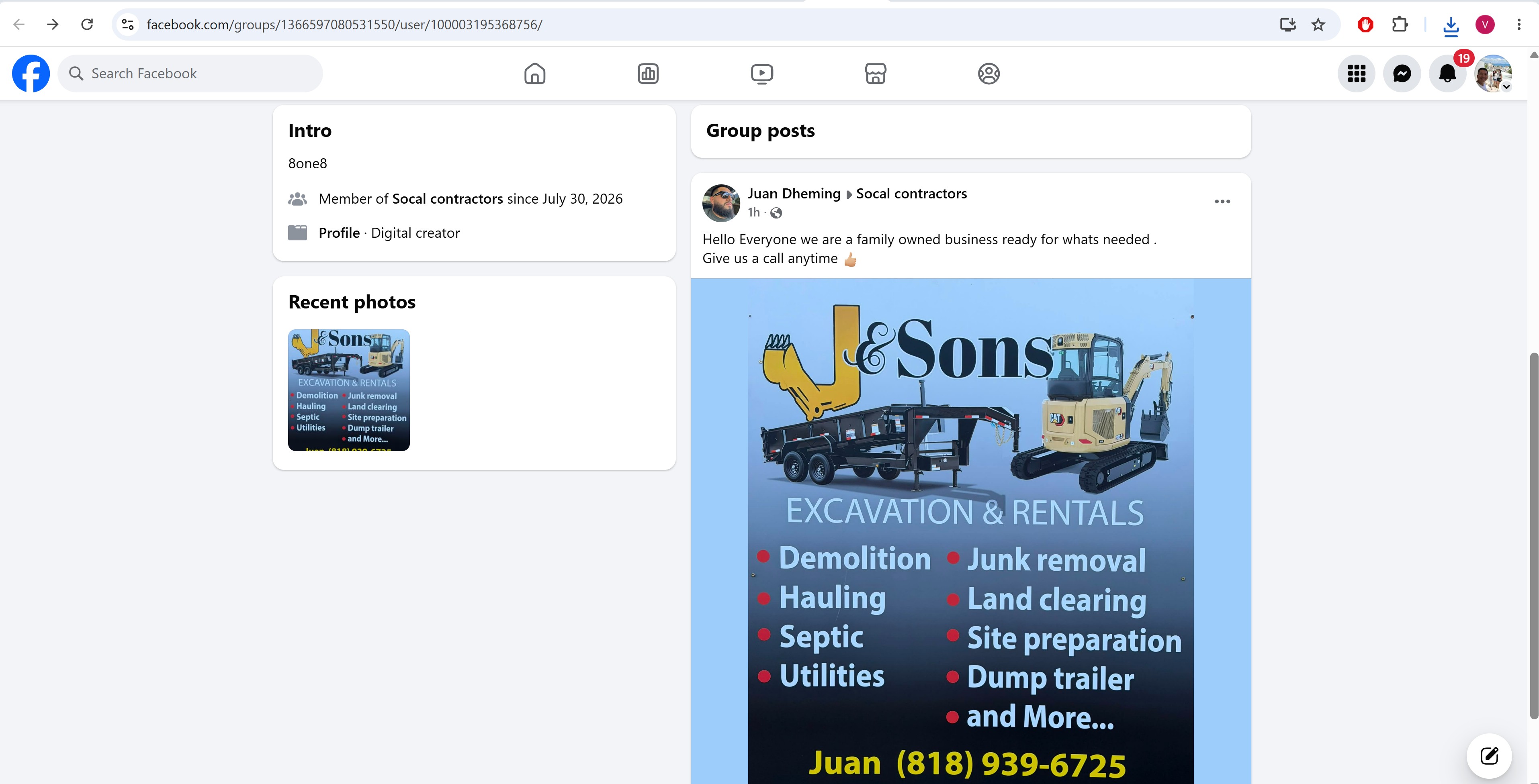The width and height of the screenshot is (1539, 784).
Task: Focus the Search Facebook field
Action: [x=190, y=73]
